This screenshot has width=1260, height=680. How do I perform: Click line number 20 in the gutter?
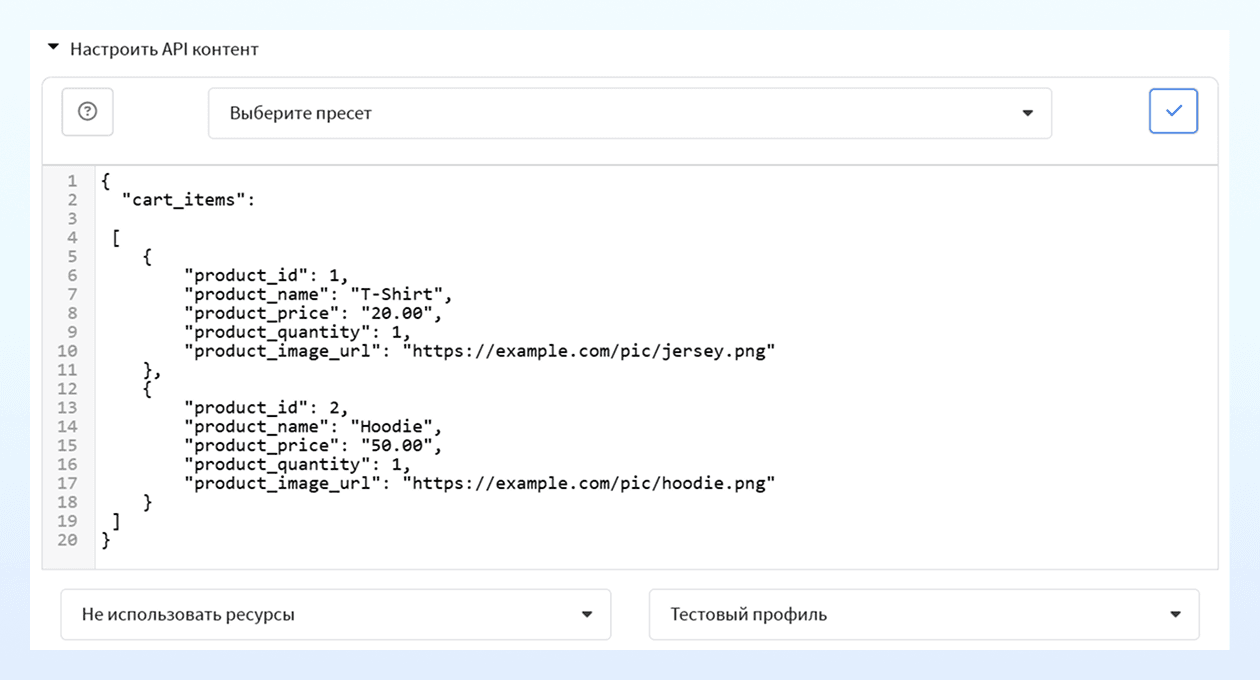67,540
